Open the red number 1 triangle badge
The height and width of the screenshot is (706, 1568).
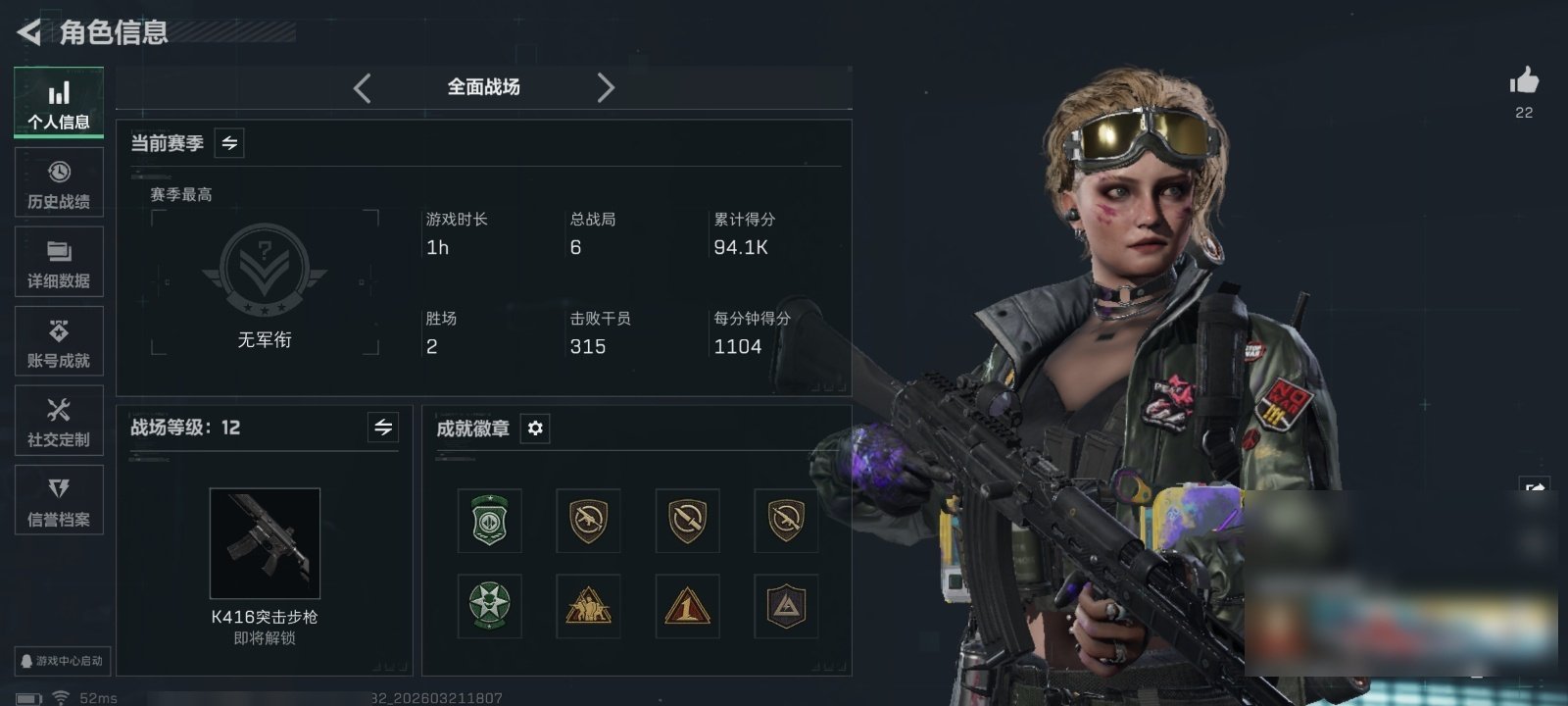point(687,606)
